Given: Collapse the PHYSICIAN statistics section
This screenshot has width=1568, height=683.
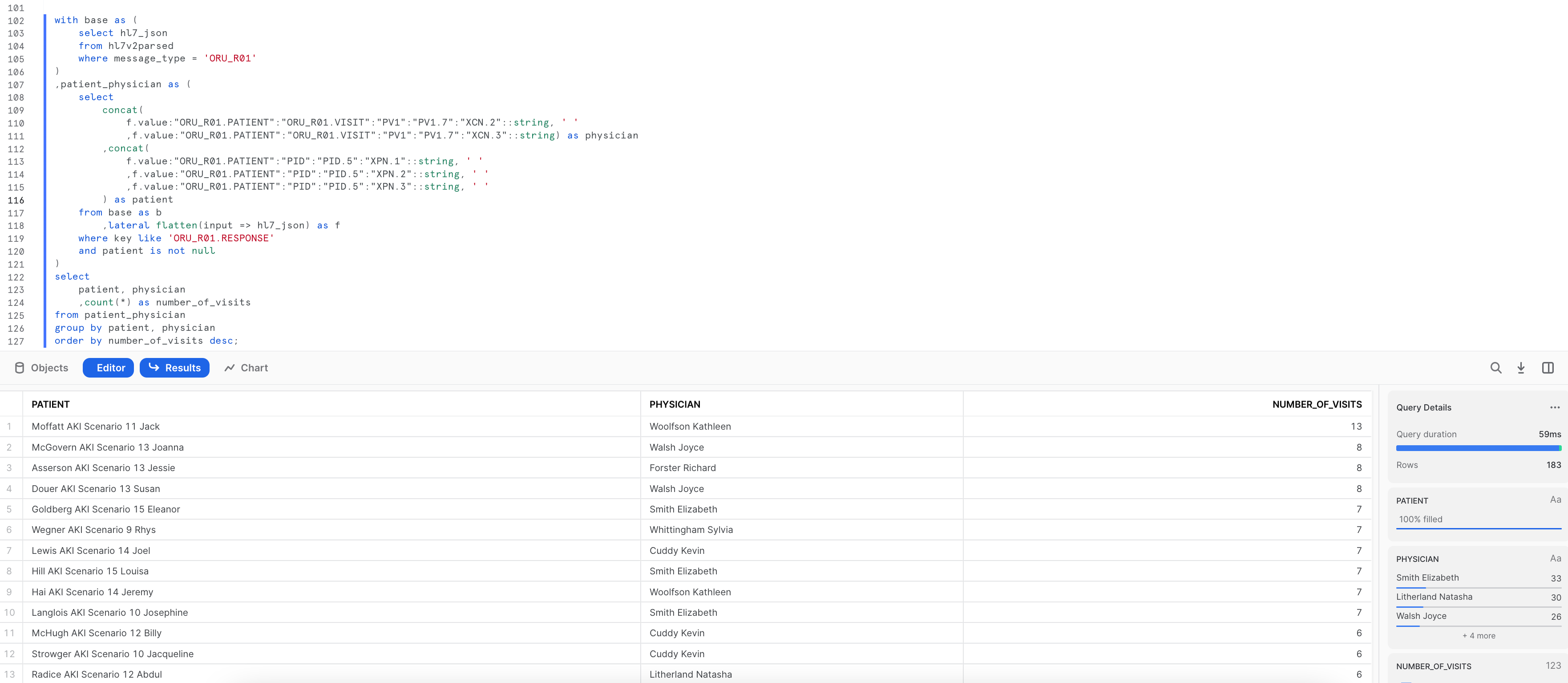Looking at the screenshot, I should (x=1418, y=559).
